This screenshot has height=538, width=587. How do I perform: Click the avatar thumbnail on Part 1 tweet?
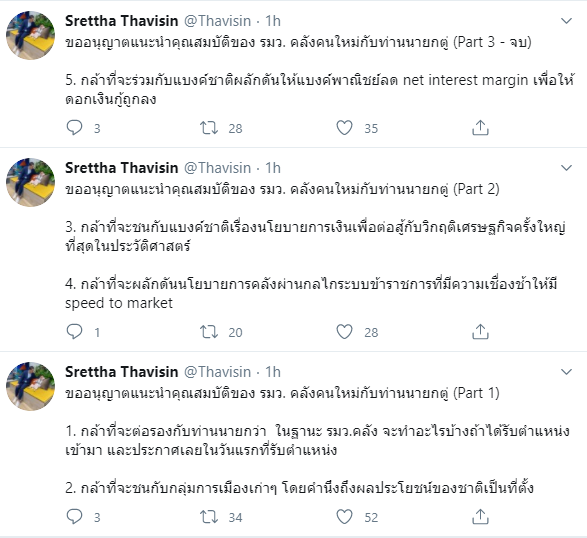(31, 386)
